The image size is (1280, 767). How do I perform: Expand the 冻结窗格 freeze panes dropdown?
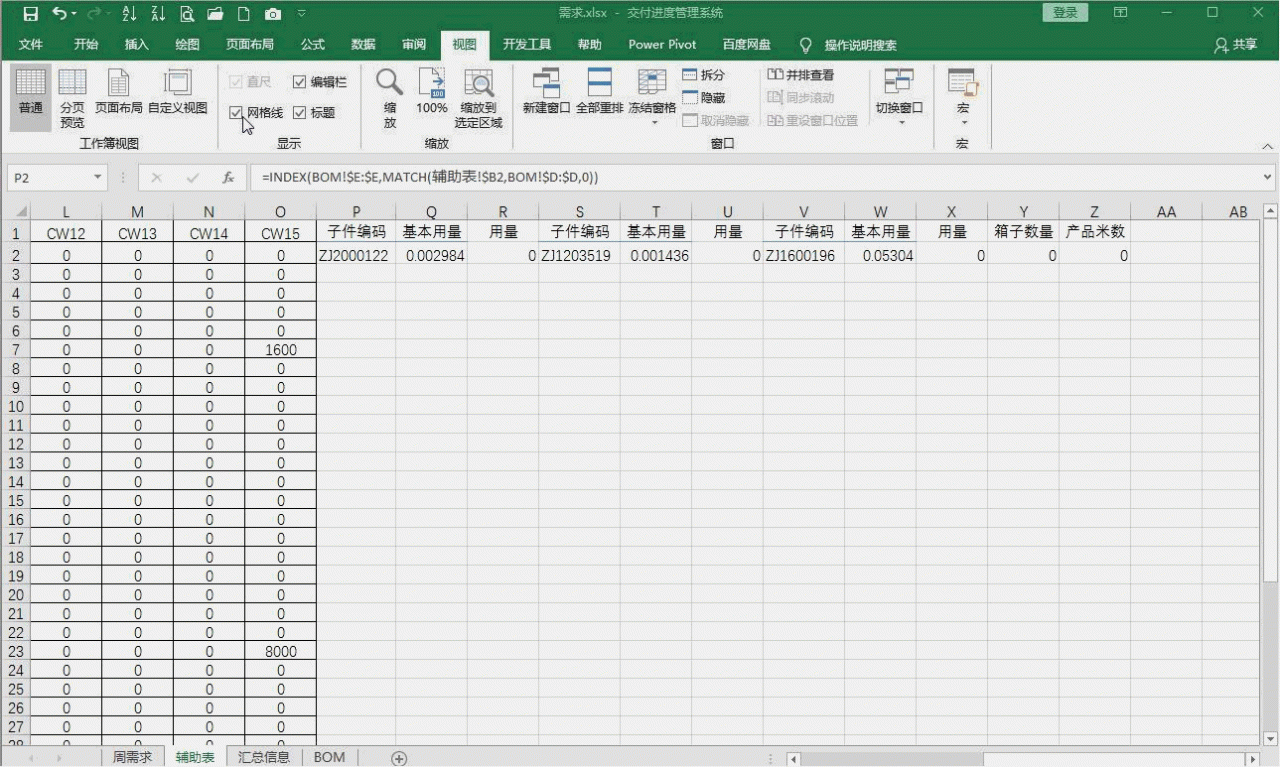(653, 122)
